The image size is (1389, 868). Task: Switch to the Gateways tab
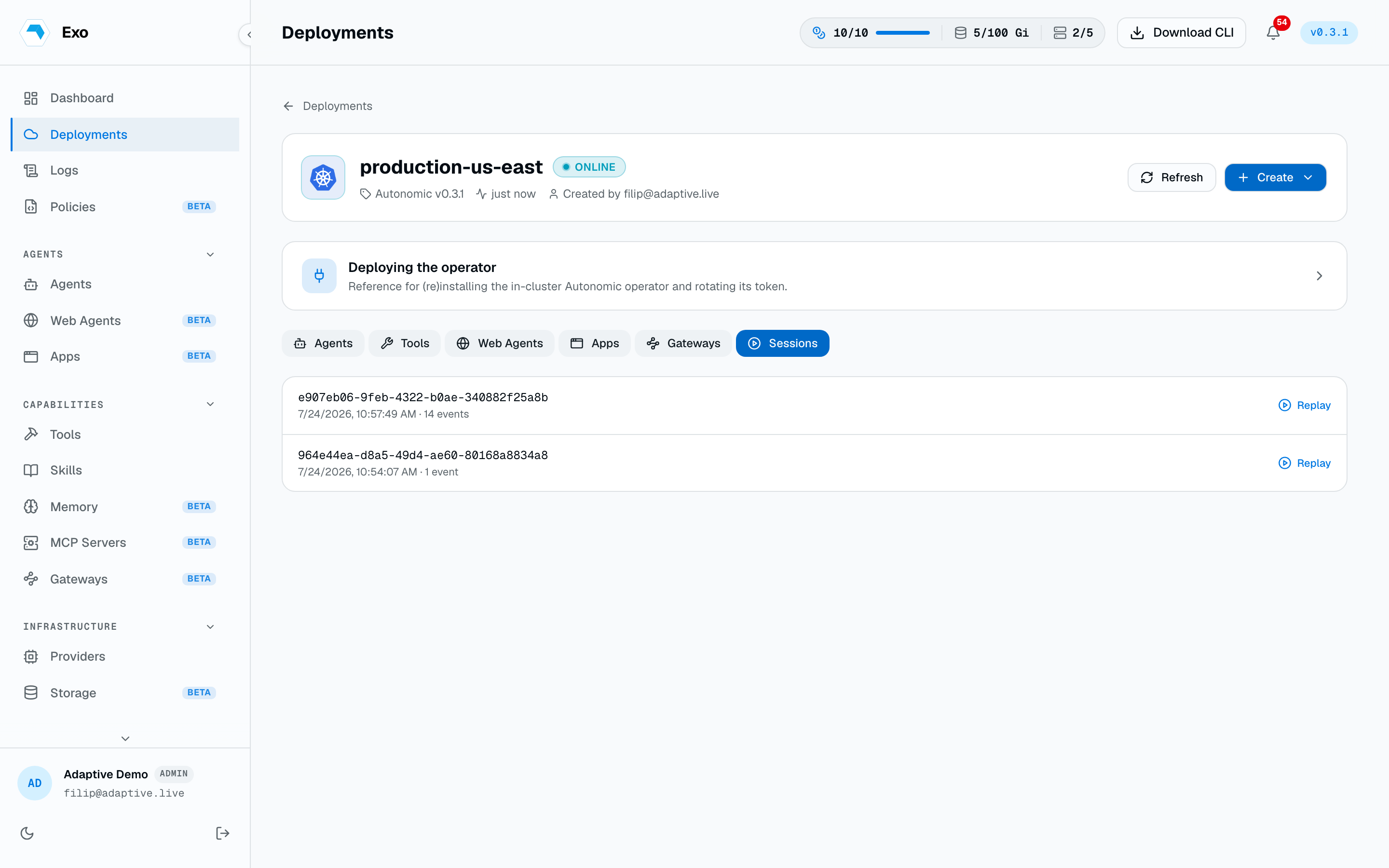click(x=683, y=343)
